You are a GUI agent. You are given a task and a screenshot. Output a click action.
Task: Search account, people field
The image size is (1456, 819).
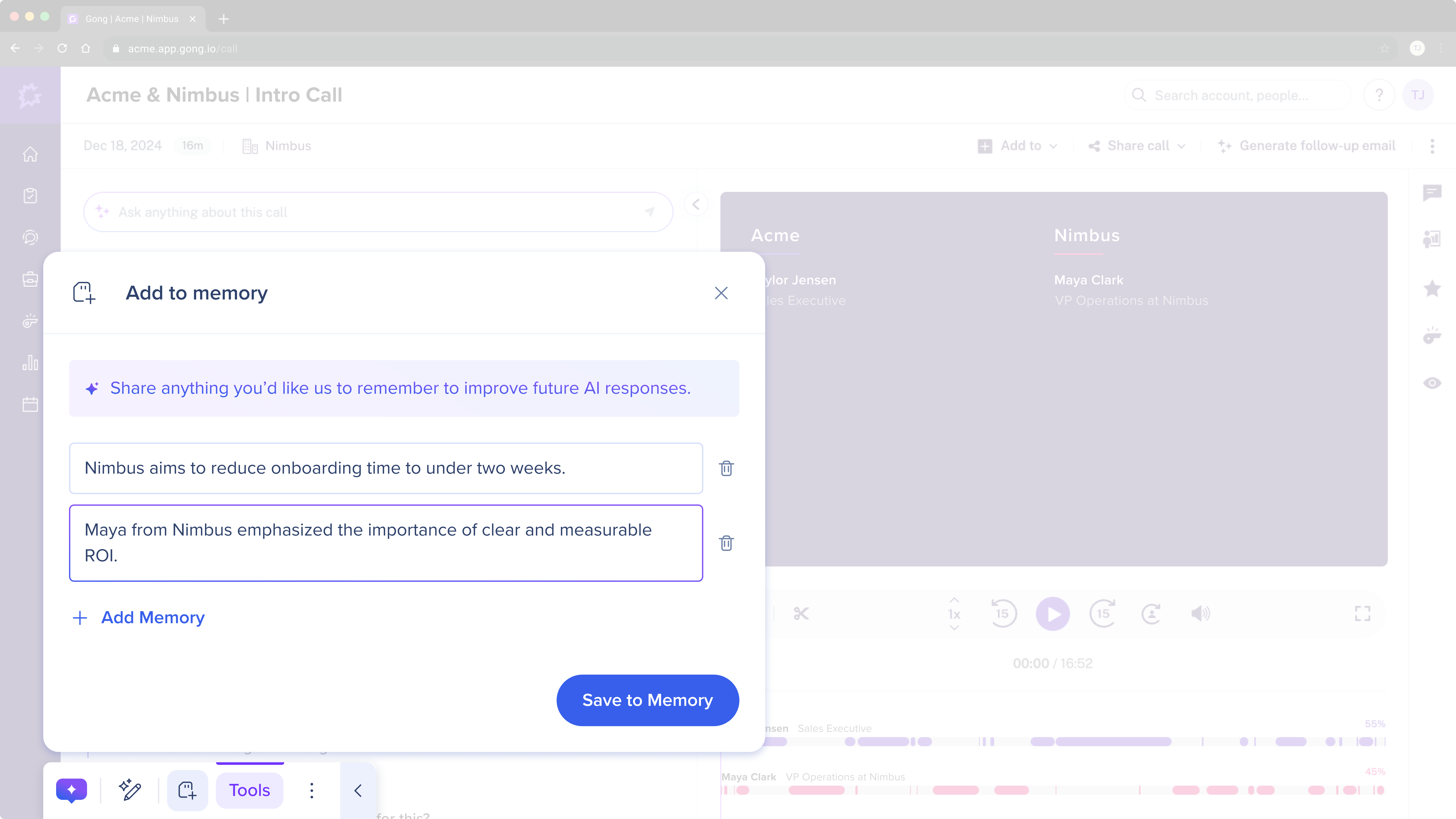pos(1237,95)
